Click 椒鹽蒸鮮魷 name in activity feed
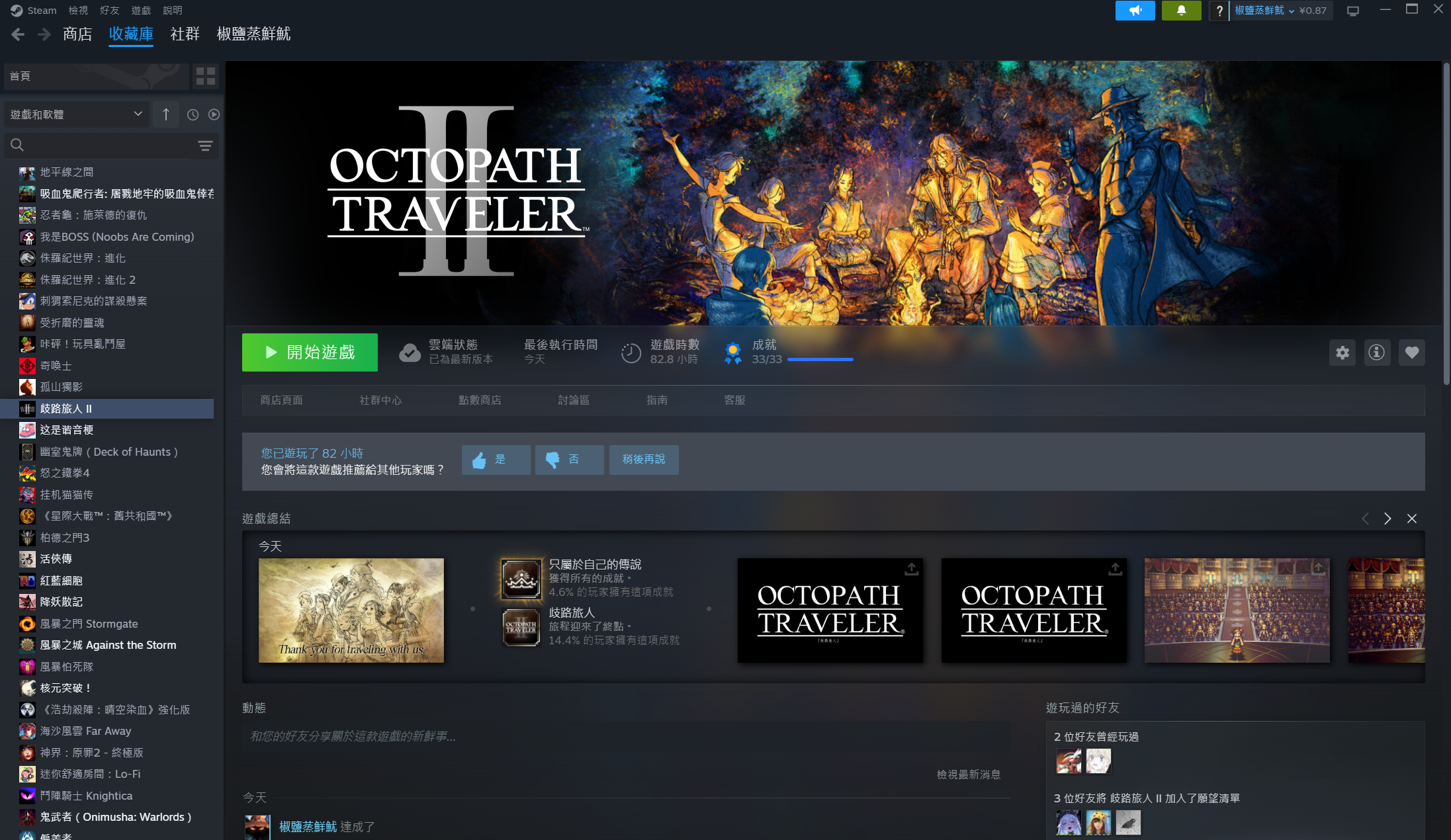The image size is (1451, 840). 308,827
